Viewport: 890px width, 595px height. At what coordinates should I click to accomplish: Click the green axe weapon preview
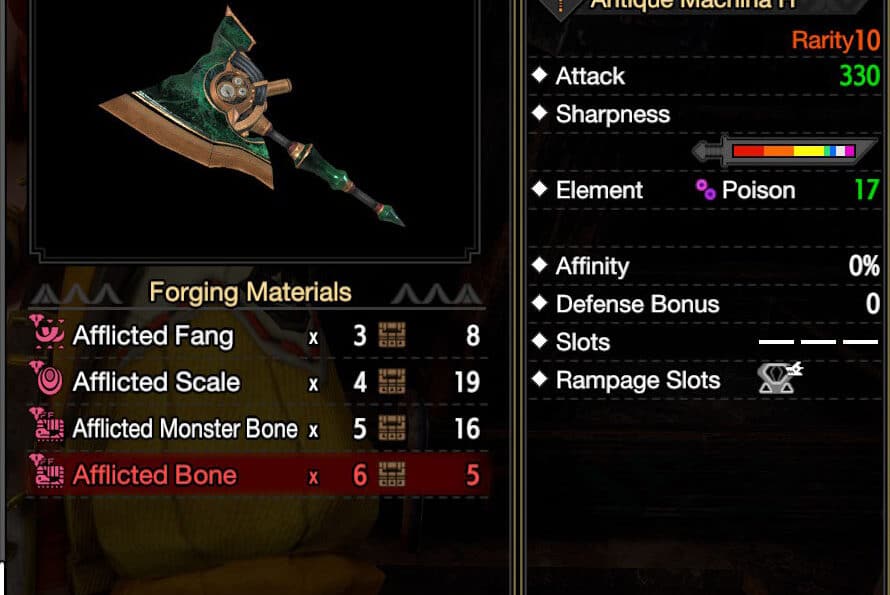[250, 115]
